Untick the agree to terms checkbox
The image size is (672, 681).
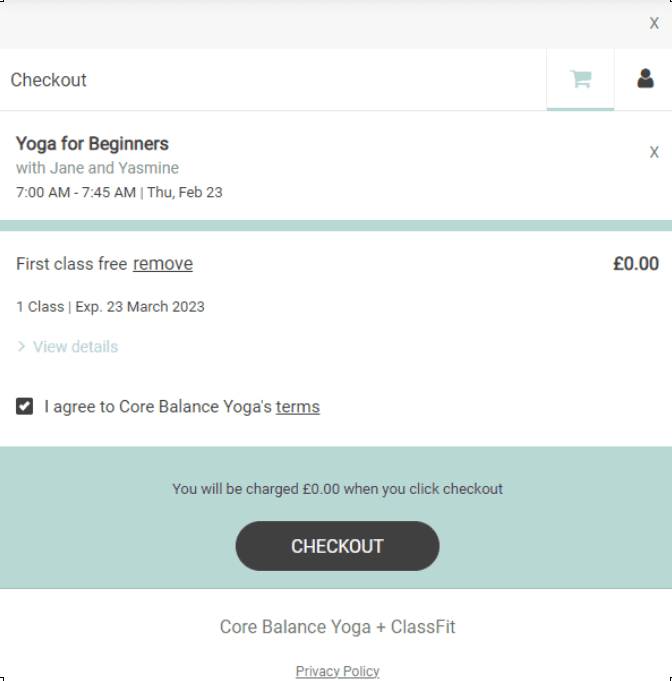[x=25, y=407]
